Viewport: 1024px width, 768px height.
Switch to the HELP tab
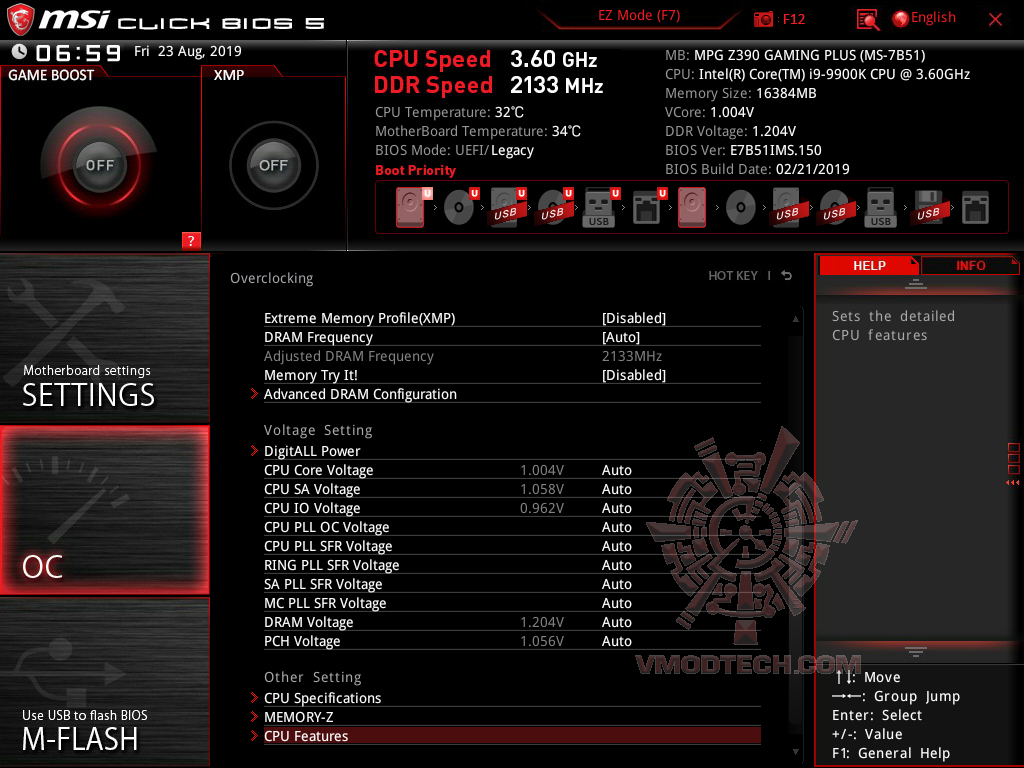(869, 265)
